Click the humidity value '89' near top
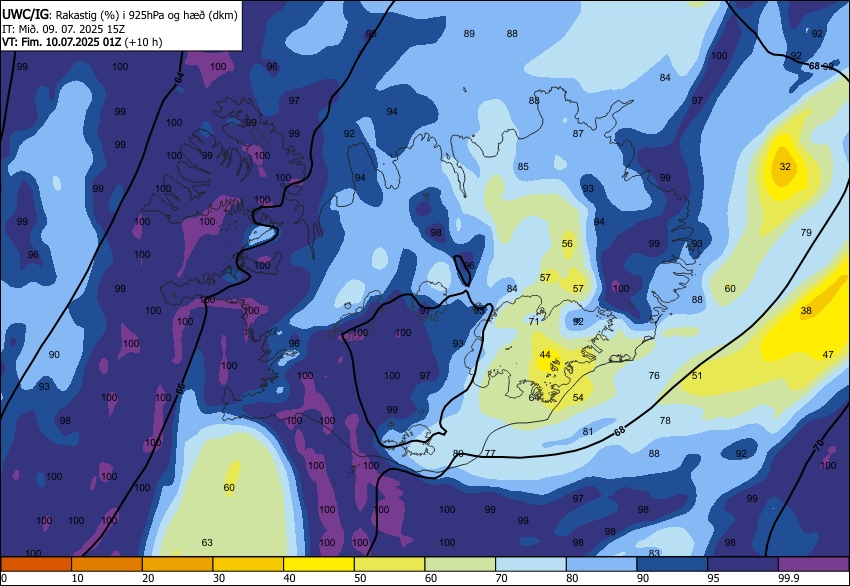The image size is (850, 586). 469,34
